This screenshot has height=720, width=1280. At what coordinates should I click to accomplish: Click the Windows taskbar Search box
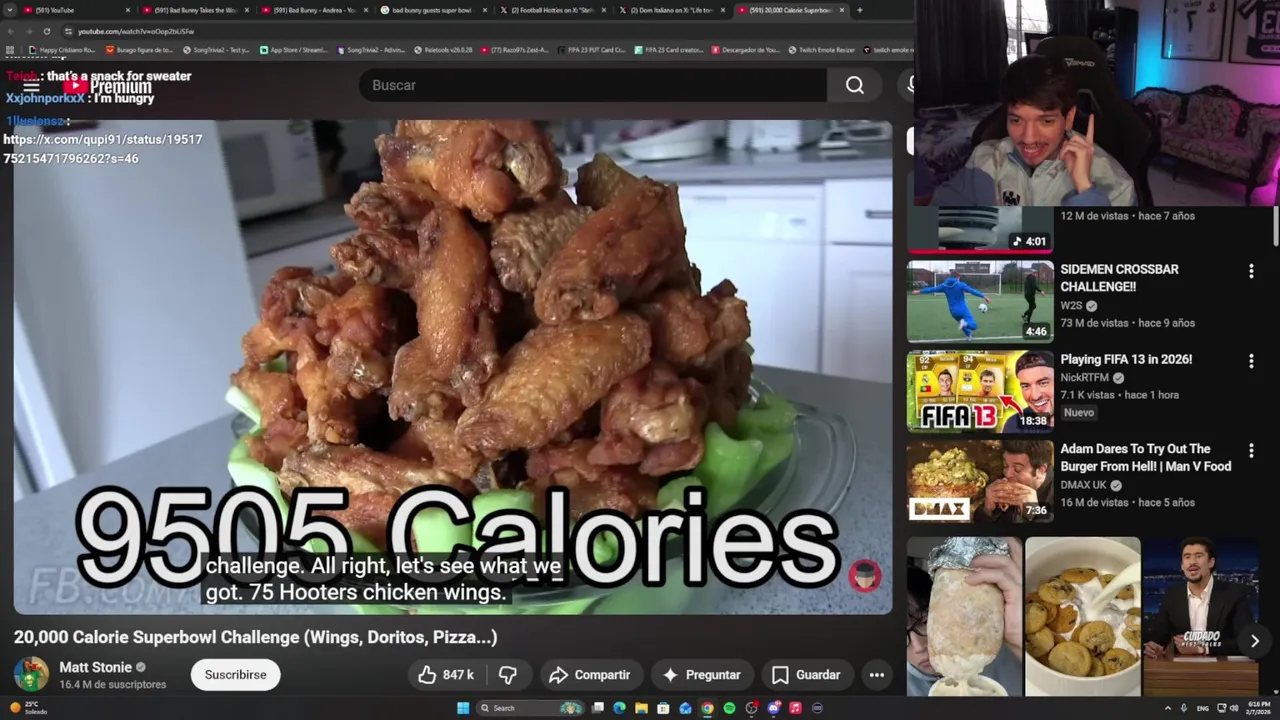(x=530, y=708)
